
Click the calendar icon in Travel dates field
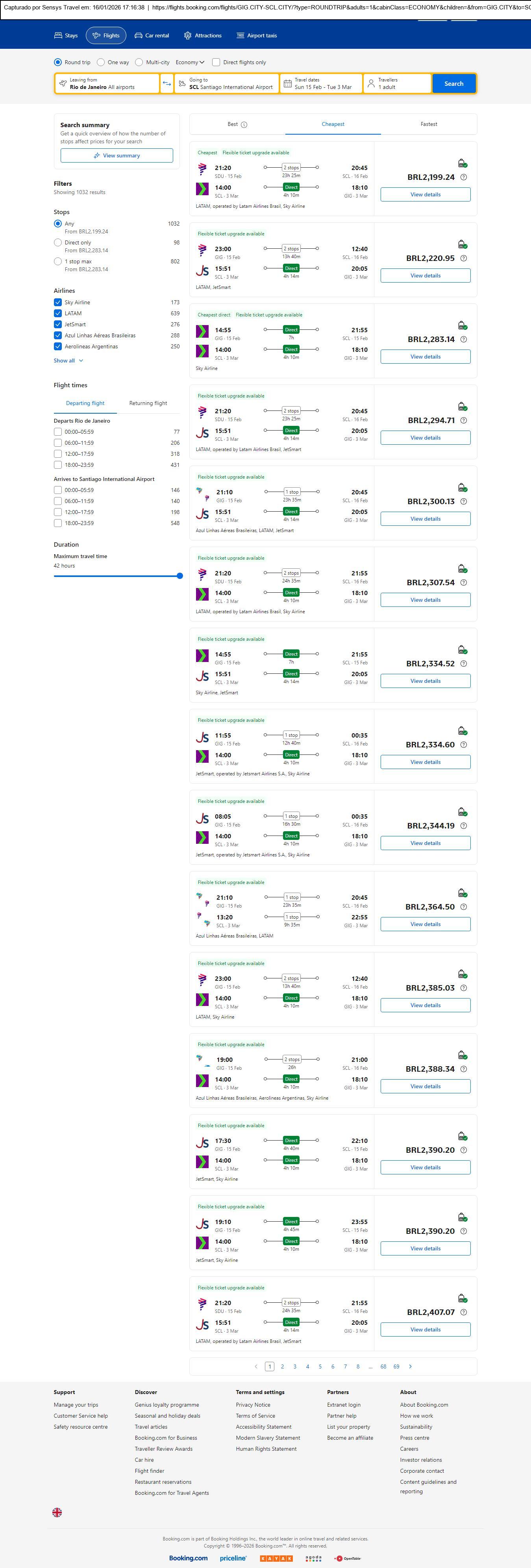pos(287,83)
